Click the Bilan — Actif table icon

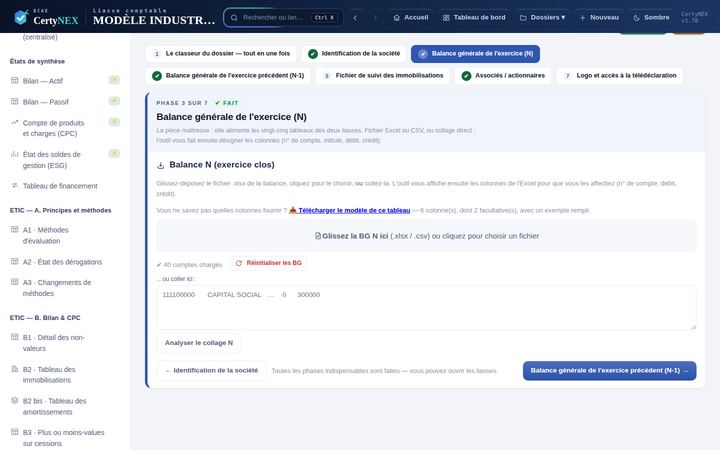coord(15,80)
